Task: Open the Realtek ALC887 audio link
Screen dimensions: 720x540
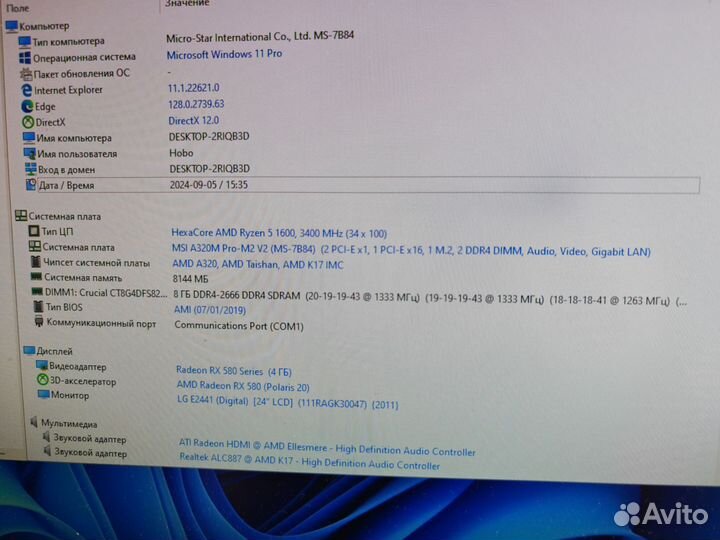Action: (x=309, y=461)
